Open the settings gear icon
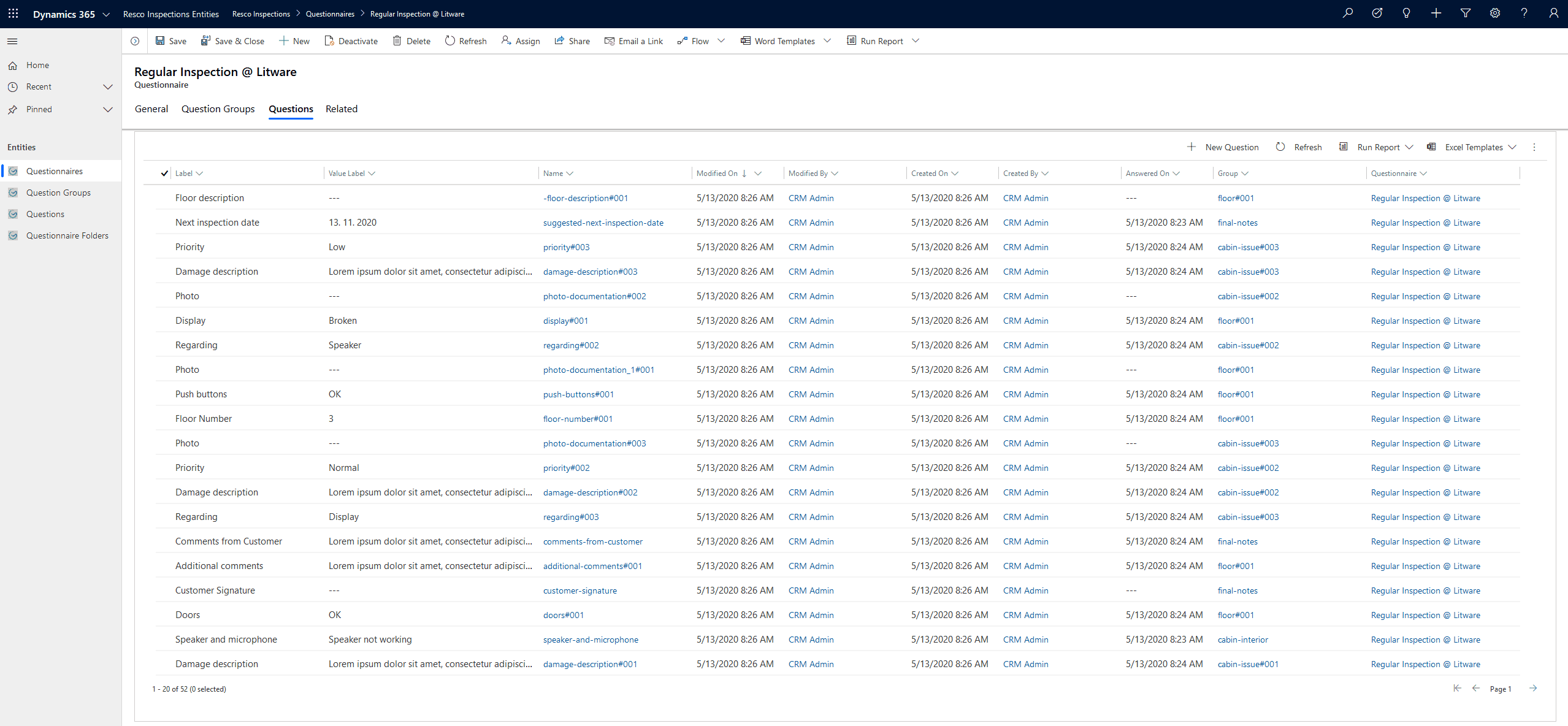The height and width of the screenshot is (726, 1568). tap(1495, 13)
